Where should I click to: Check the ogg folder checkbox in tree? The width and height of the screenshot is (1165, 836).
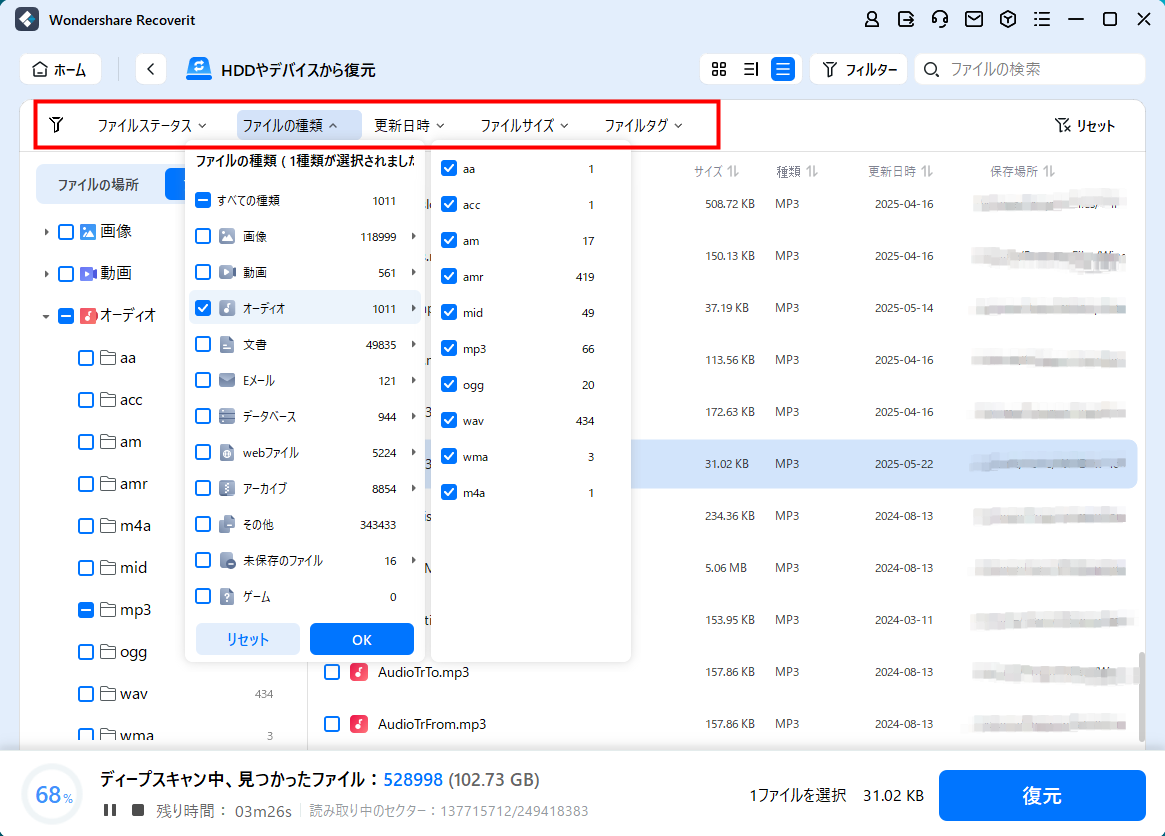86,652
